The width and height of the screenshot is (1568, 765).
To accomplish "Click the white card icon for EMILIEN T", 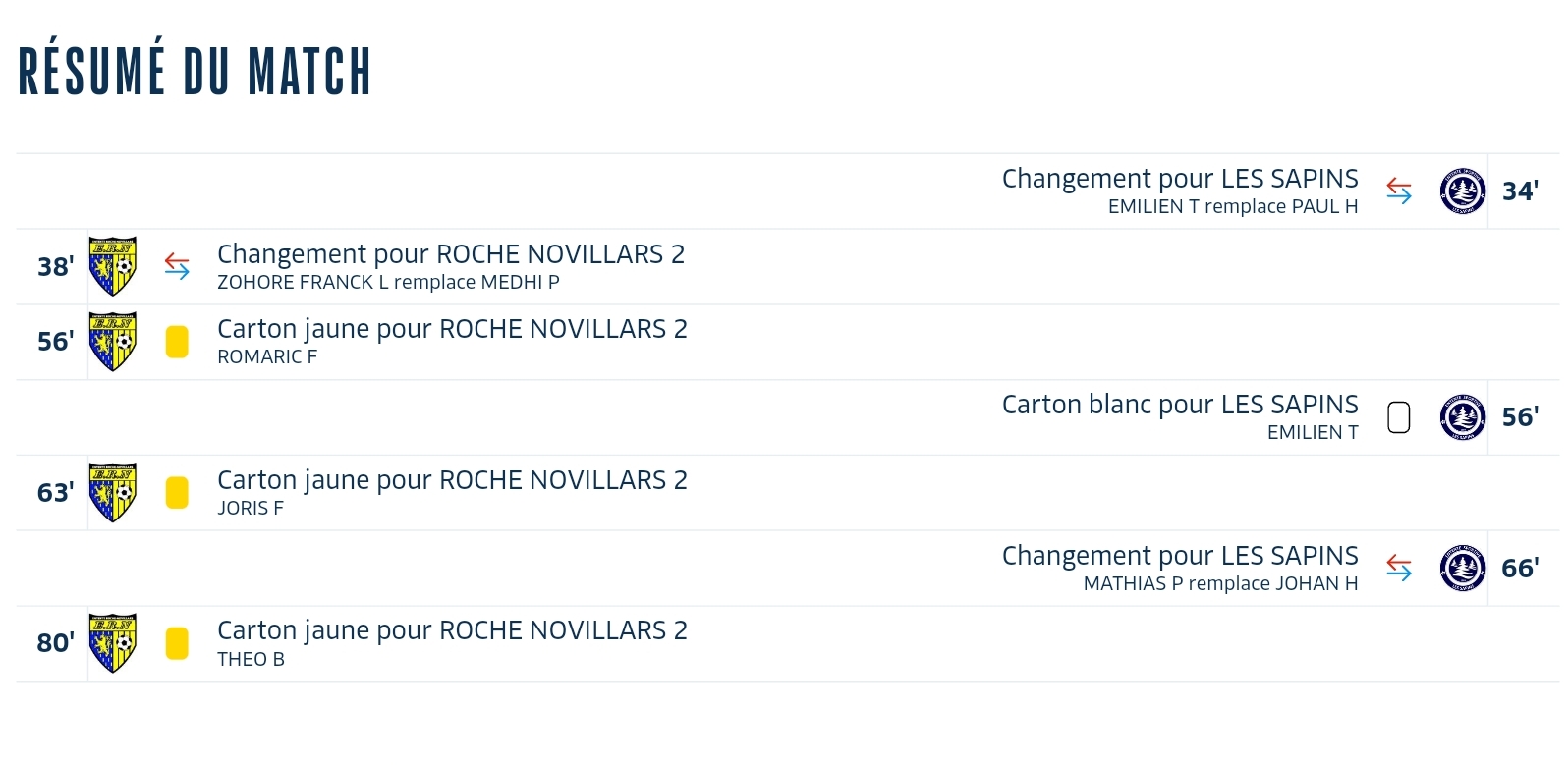I will coord(1399,417).
